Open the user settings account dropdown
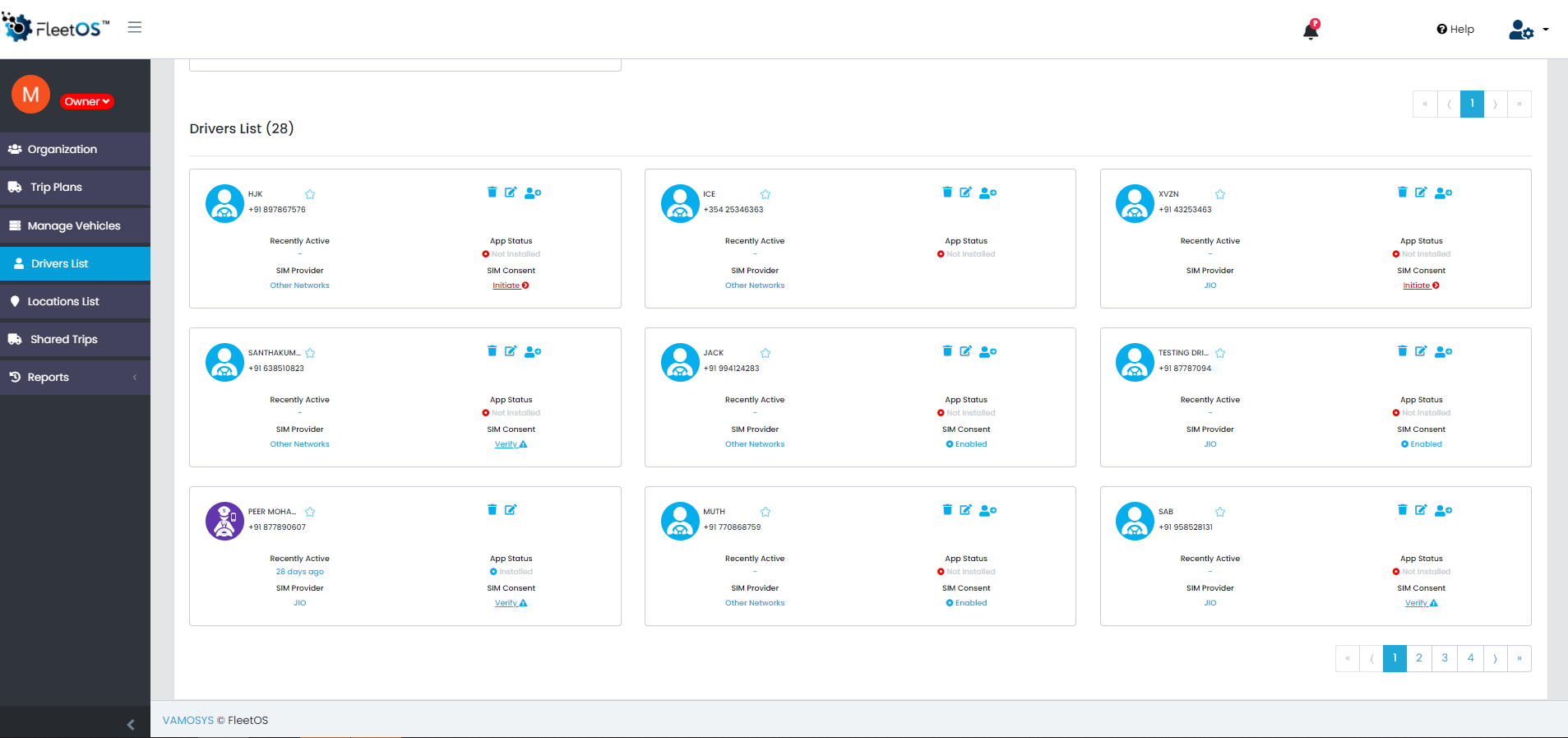Viewport: 1568px width, 738px height. (x=1529, y=30)
